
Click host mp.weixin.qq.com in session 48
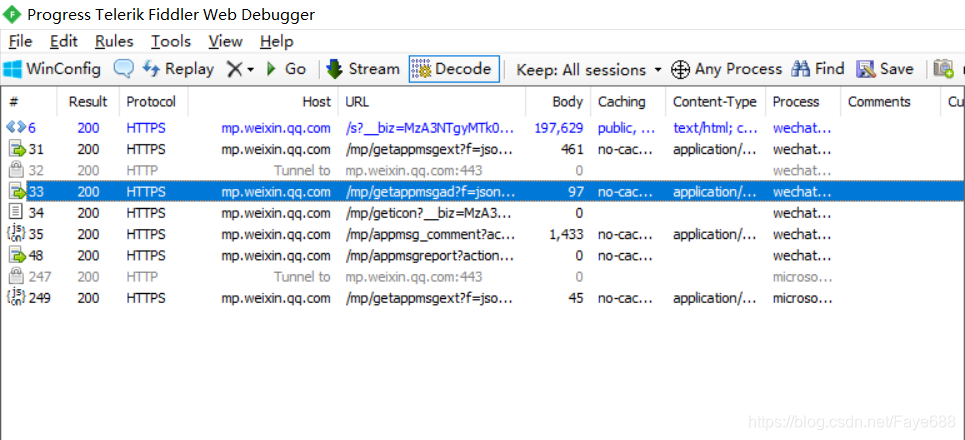[276, 256]
